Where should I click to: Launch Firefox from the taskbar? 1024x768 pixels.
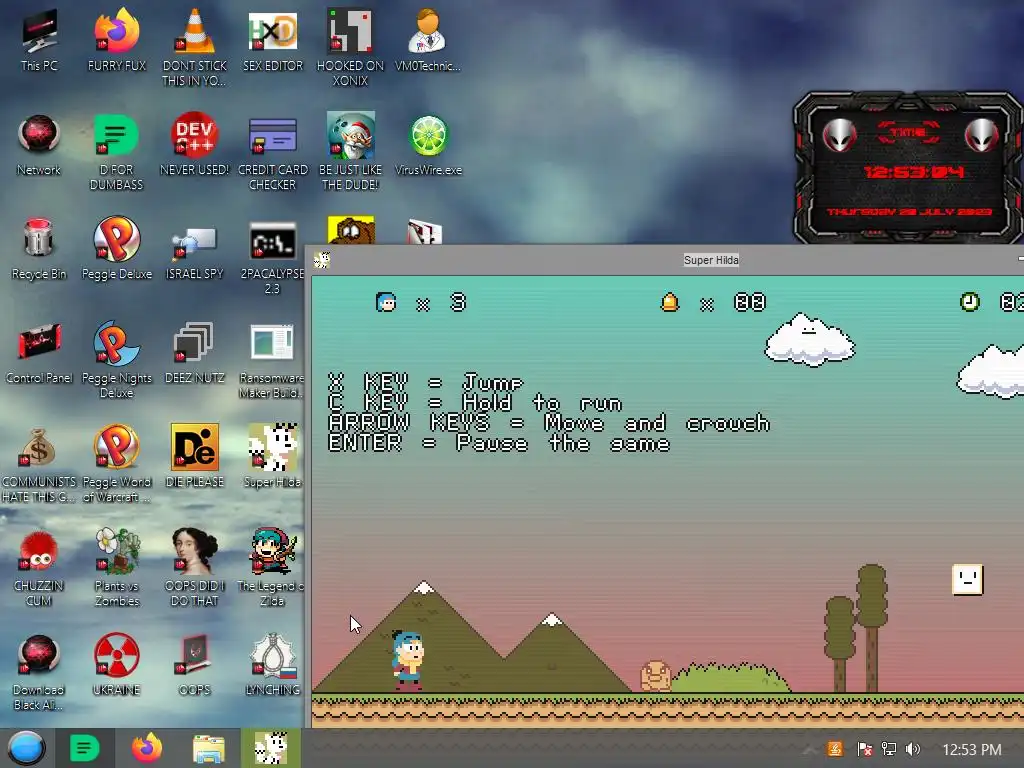[147, 748]
